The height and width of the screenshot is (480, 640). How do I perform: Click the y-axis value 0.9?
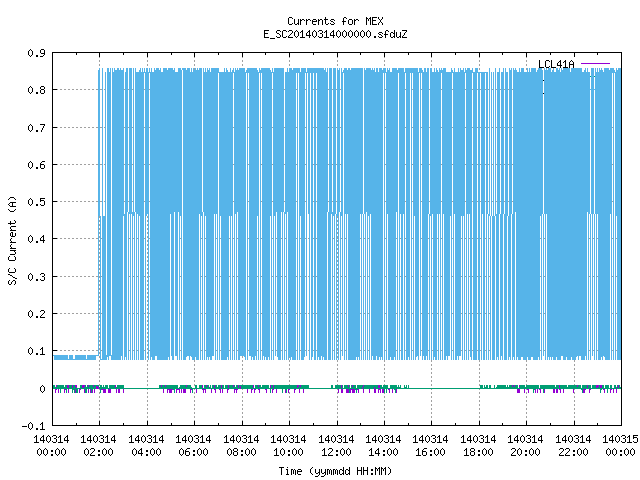point(37,53)
